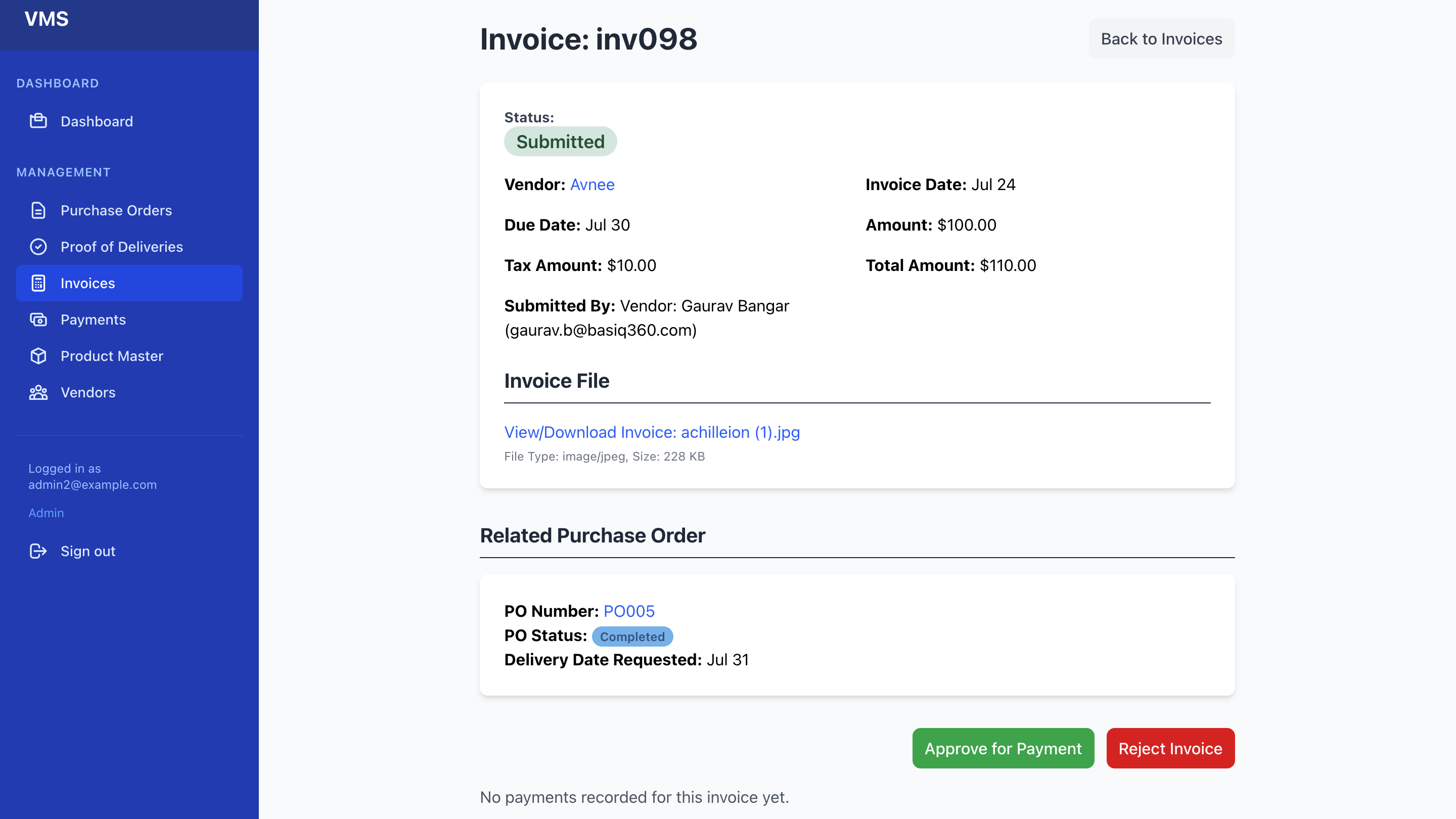Click the Back to Invoices button
The height and width of the screenshot is (819, 1456).
pos(1161,38)
